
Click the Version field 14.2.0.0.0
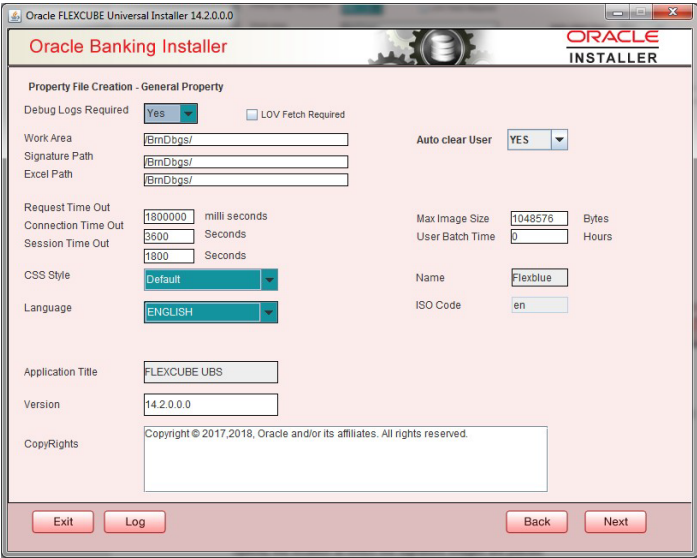pos(211,405)
